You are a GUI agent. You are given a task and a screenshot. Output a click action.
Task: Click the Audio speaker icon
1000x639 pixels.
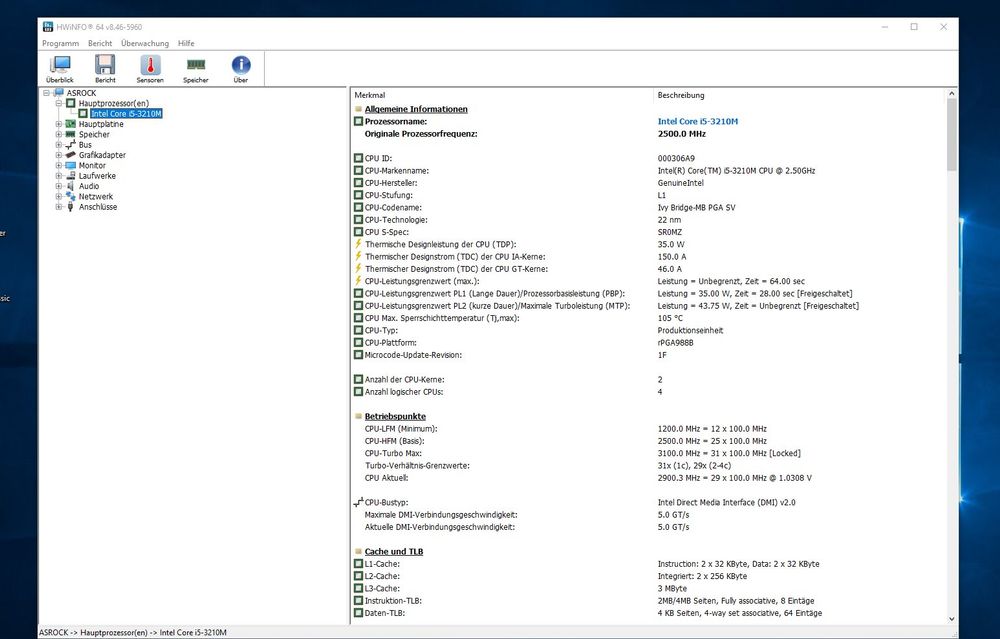[71, 186]
